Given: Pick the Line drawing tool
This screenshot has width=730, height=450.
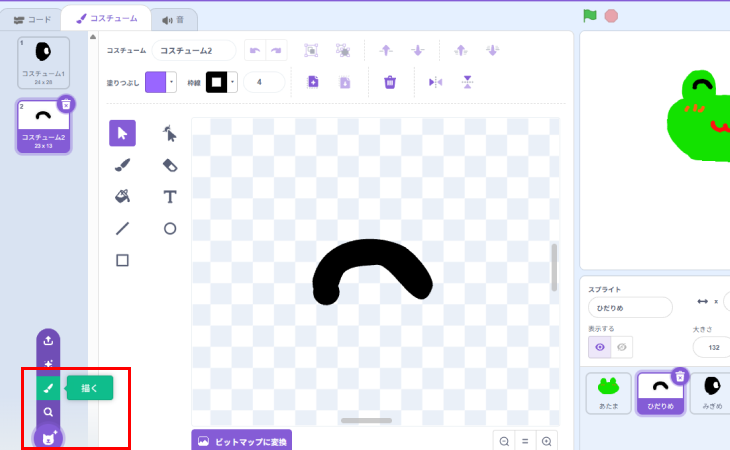Looking at the screenshot, I should point(122,228).
